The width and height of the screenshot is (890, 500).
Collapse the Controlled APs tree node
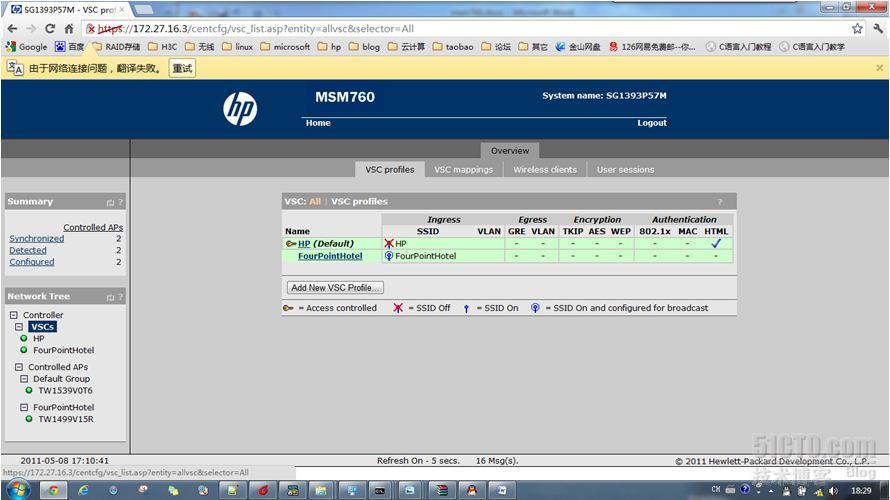[19, 367]
